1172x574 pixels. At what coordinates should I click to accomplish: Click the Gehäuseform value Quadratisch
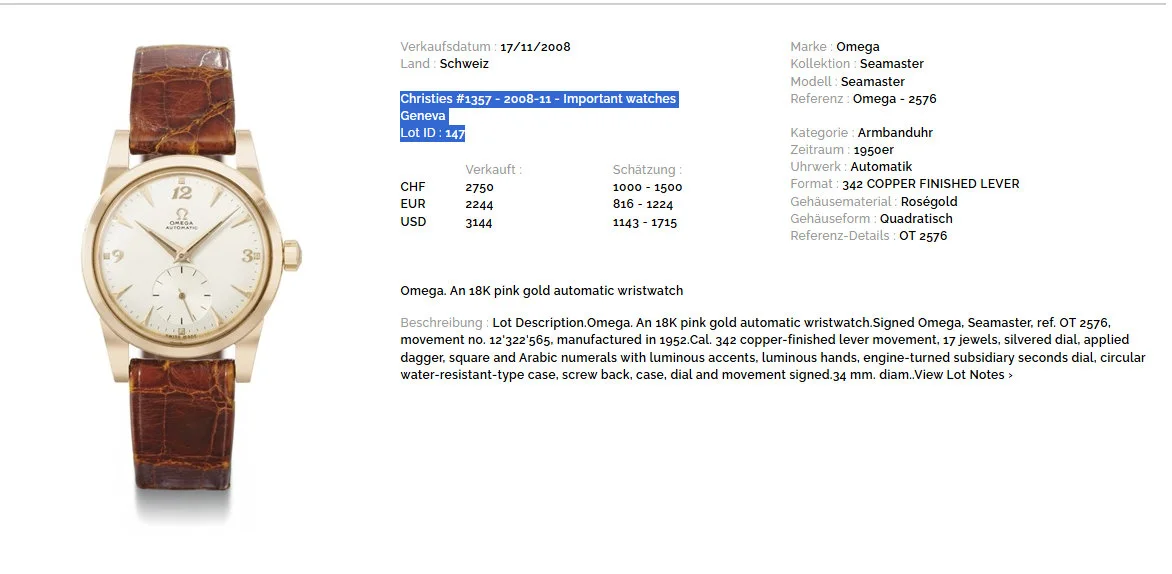point(916,219)
